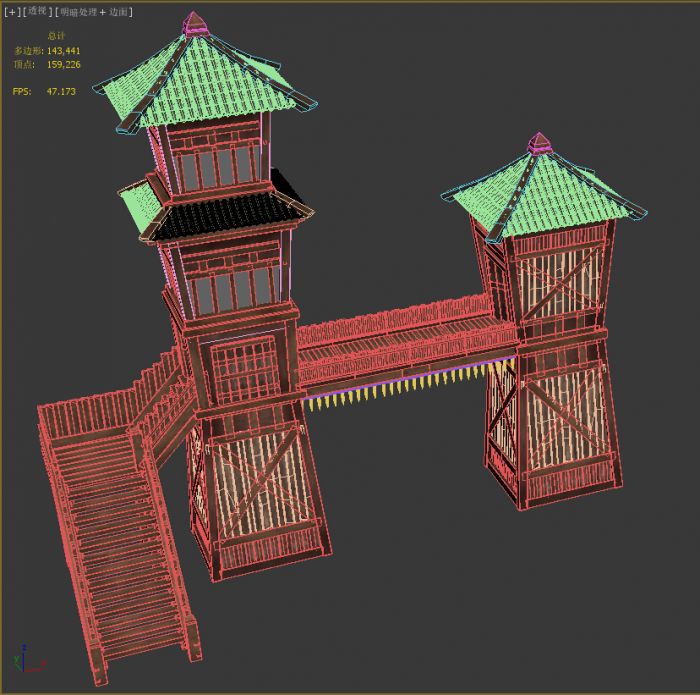Open the 透视 perspective view menu
Image resolution: width=700 pixels, height=695 pixels.
(37, 12)
